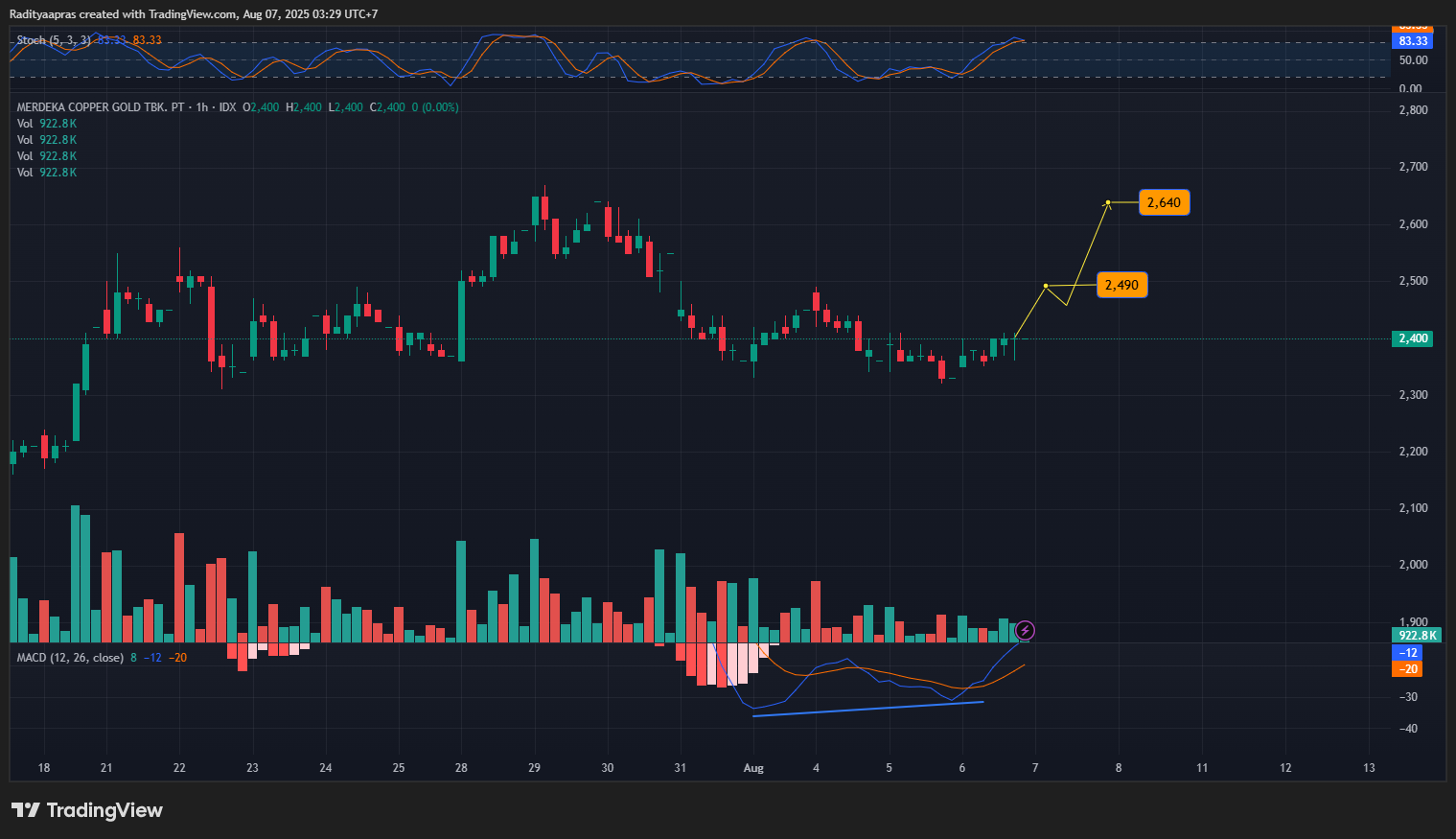1456x839 pixels.
Task: Select the MERDEKA COPPER GOLD TBK symbol name
Action: click(x=96, y=107)
